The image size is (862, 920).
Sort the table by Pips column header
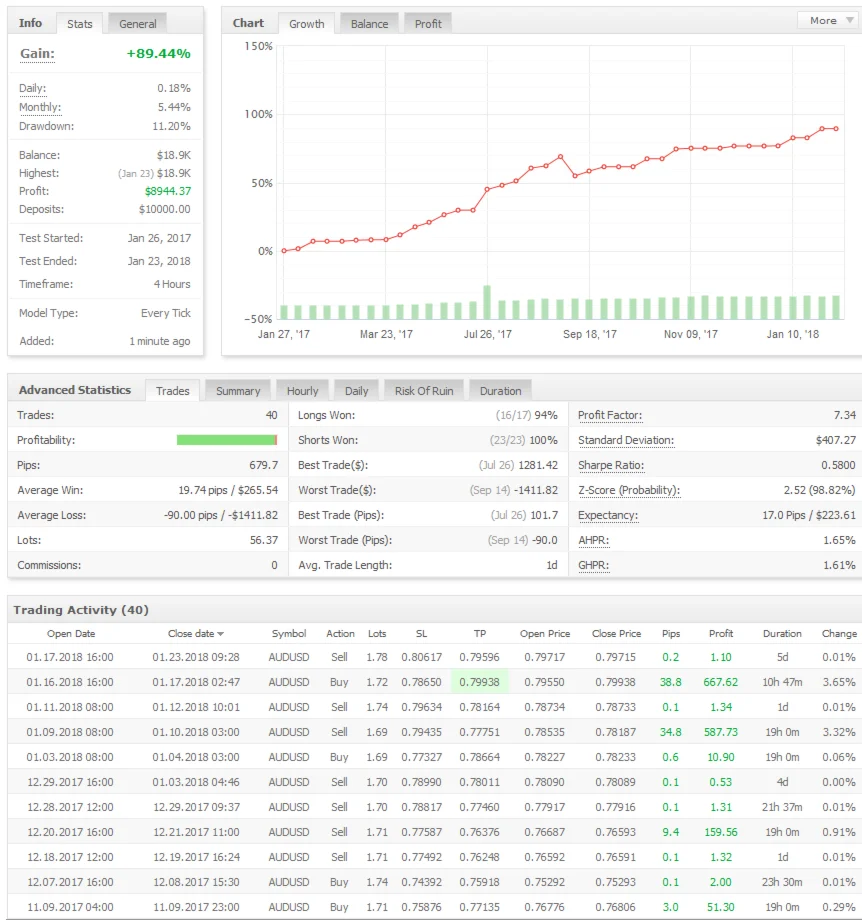click(670, 633)
